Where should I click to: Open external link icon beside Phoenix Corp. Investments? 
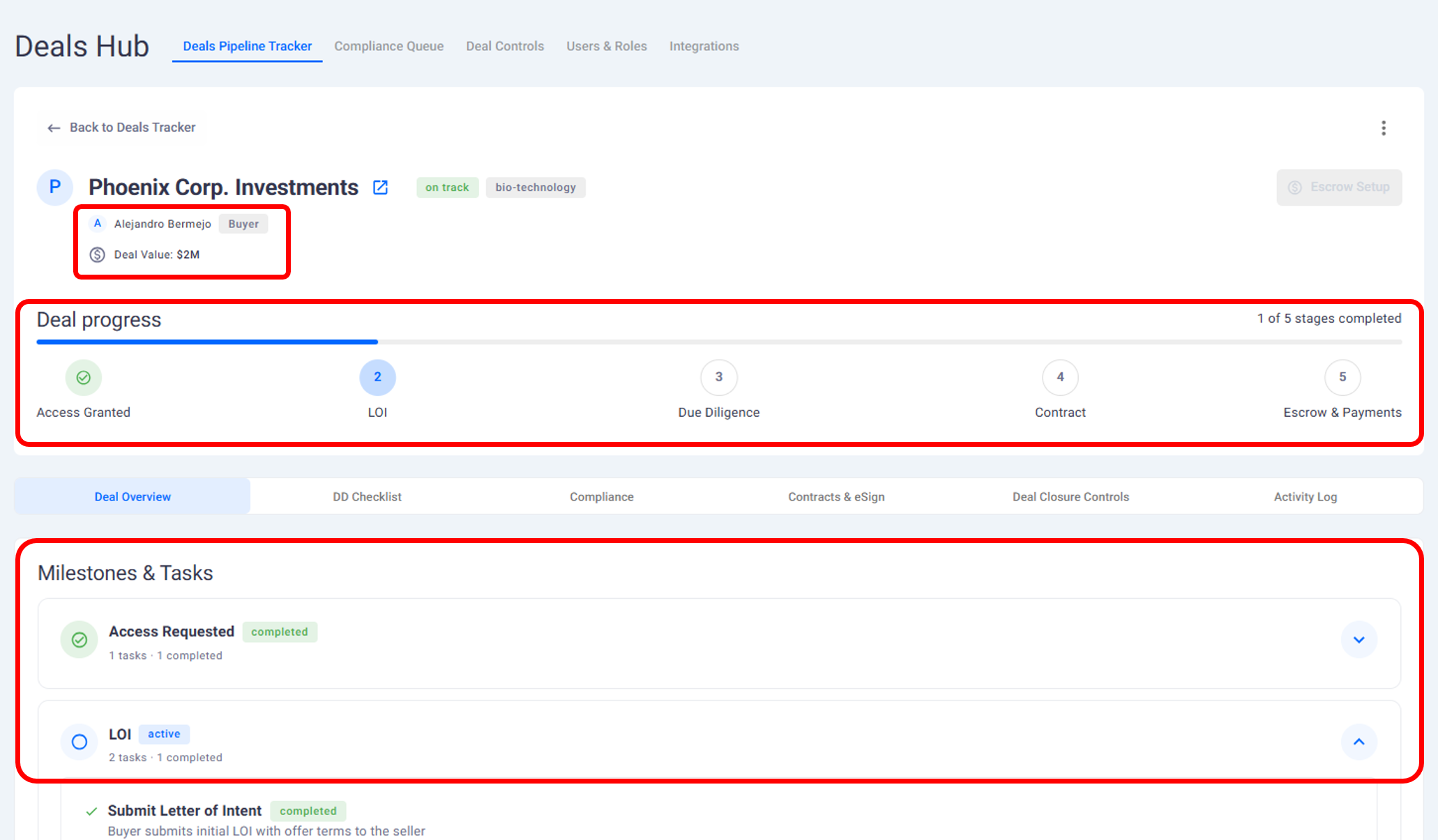380,188
